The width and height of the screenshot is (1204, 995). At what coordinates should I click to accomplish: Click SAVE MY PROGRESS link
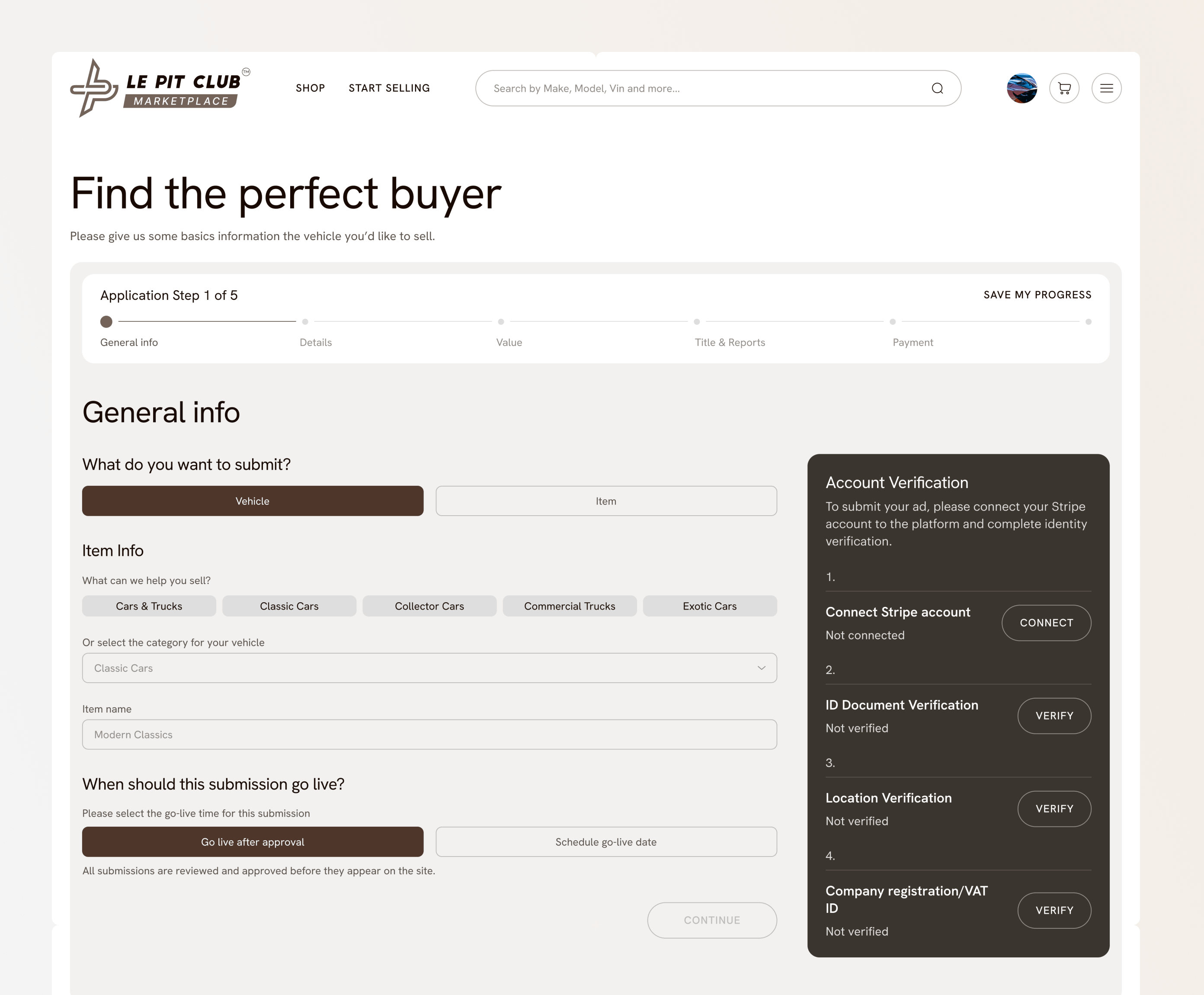1037,295
